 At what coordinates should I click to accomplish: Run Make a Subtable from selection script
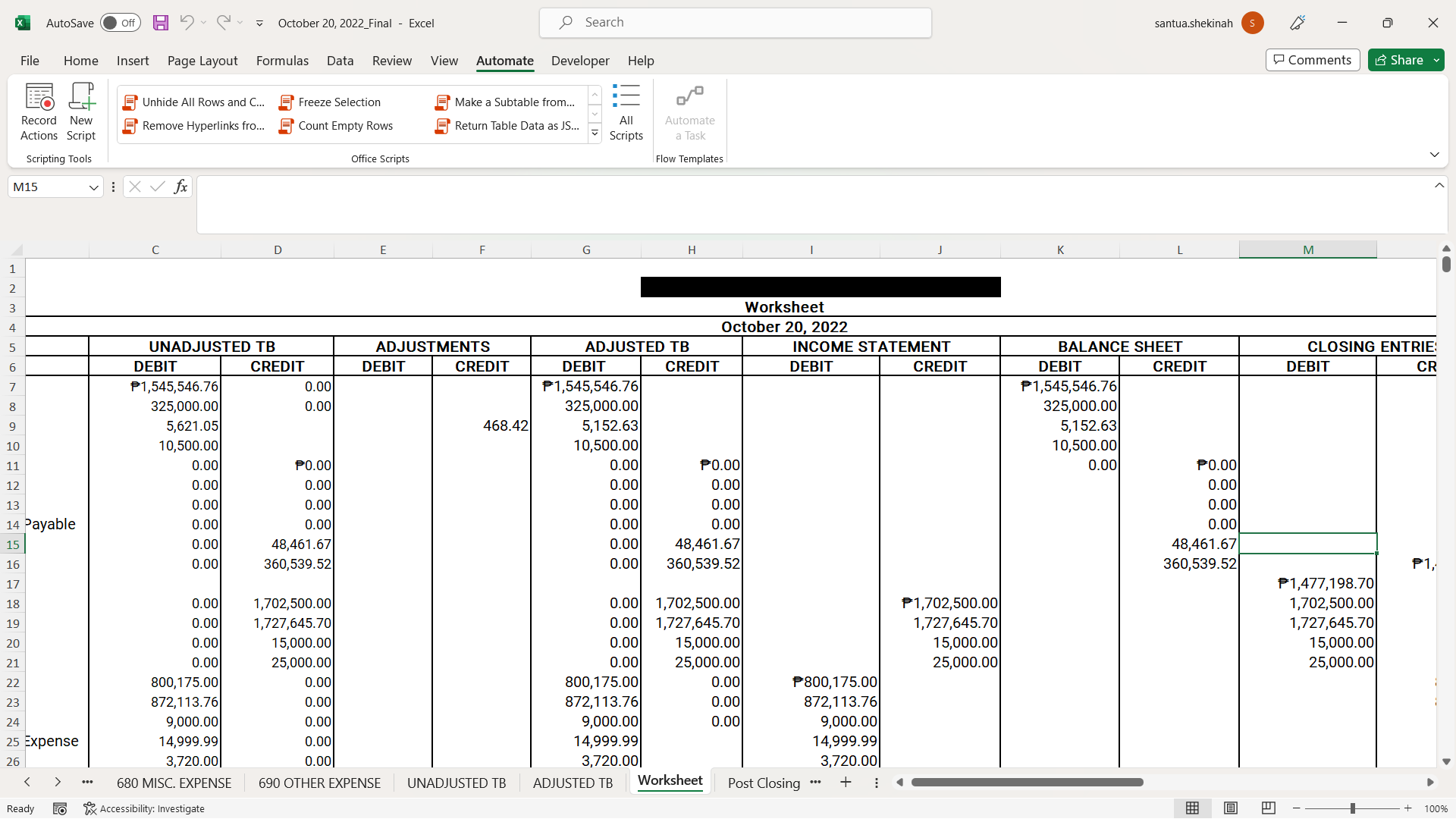coord(506,102)
